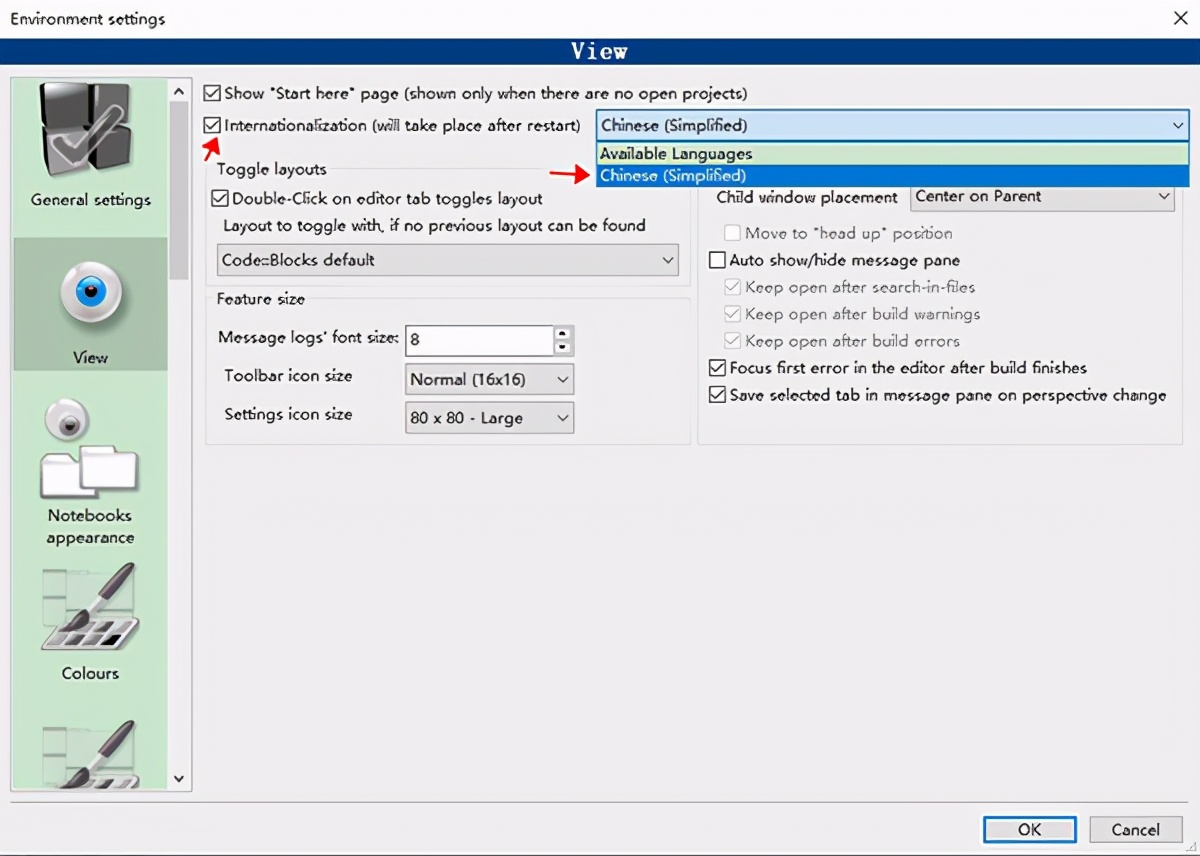Viewport: 1200px width, 856px height.
Task: Select the View eye icon
Action: (x=90, y=293)
